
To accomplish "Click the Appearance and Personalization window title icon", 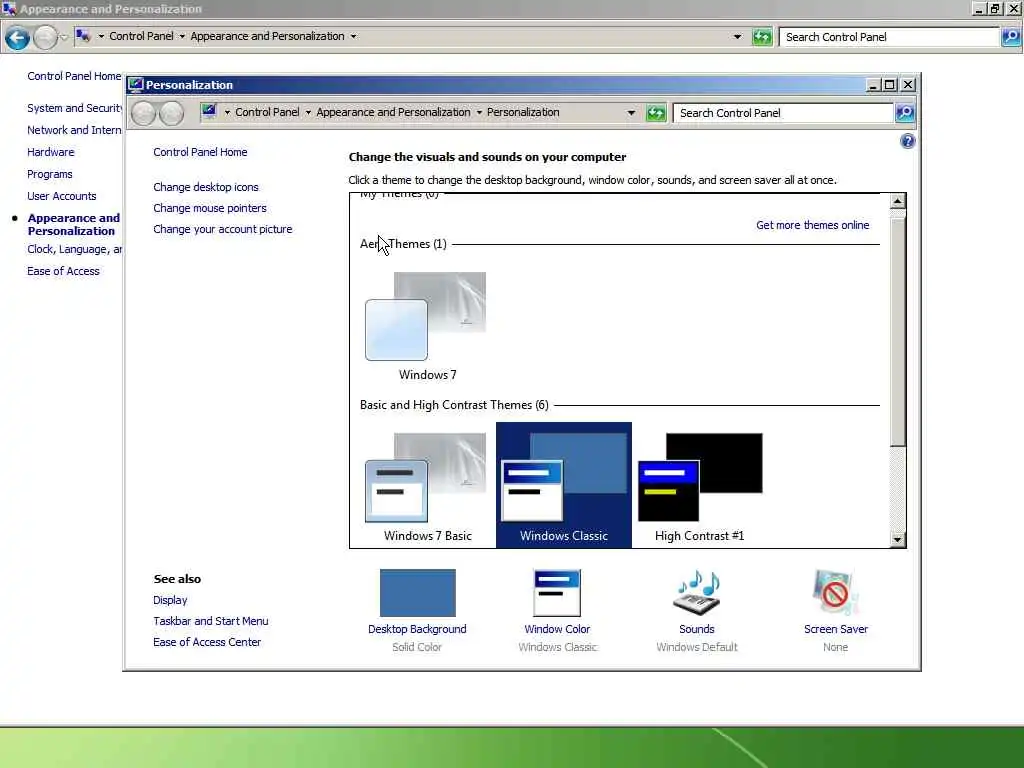I will pos(9,8).
